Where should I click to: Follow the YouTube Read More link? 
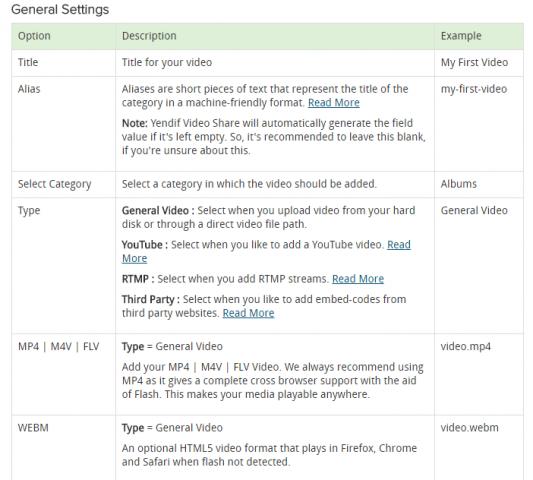coord(399,245)
